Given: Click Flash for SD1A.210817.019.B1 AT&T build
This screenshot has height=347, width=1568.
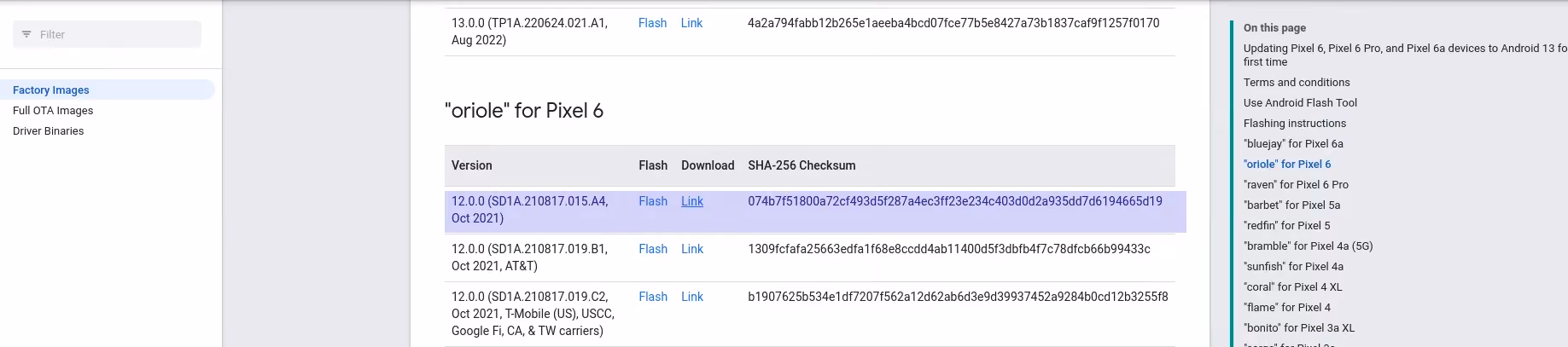Looking at the screenshot, I should point(653,249).
